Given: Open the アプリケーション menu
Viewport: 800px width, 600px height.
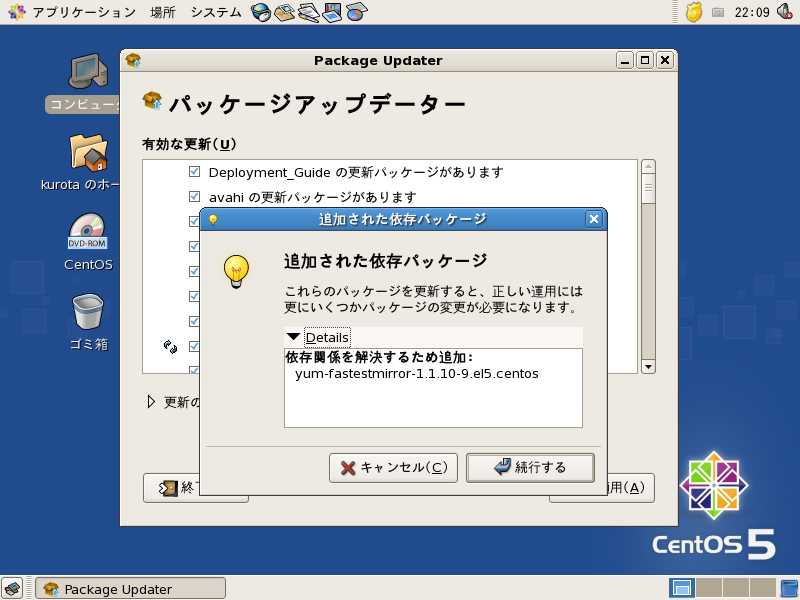Looking at the screenshot, I should pyautogui.click(x=84, y=12).
